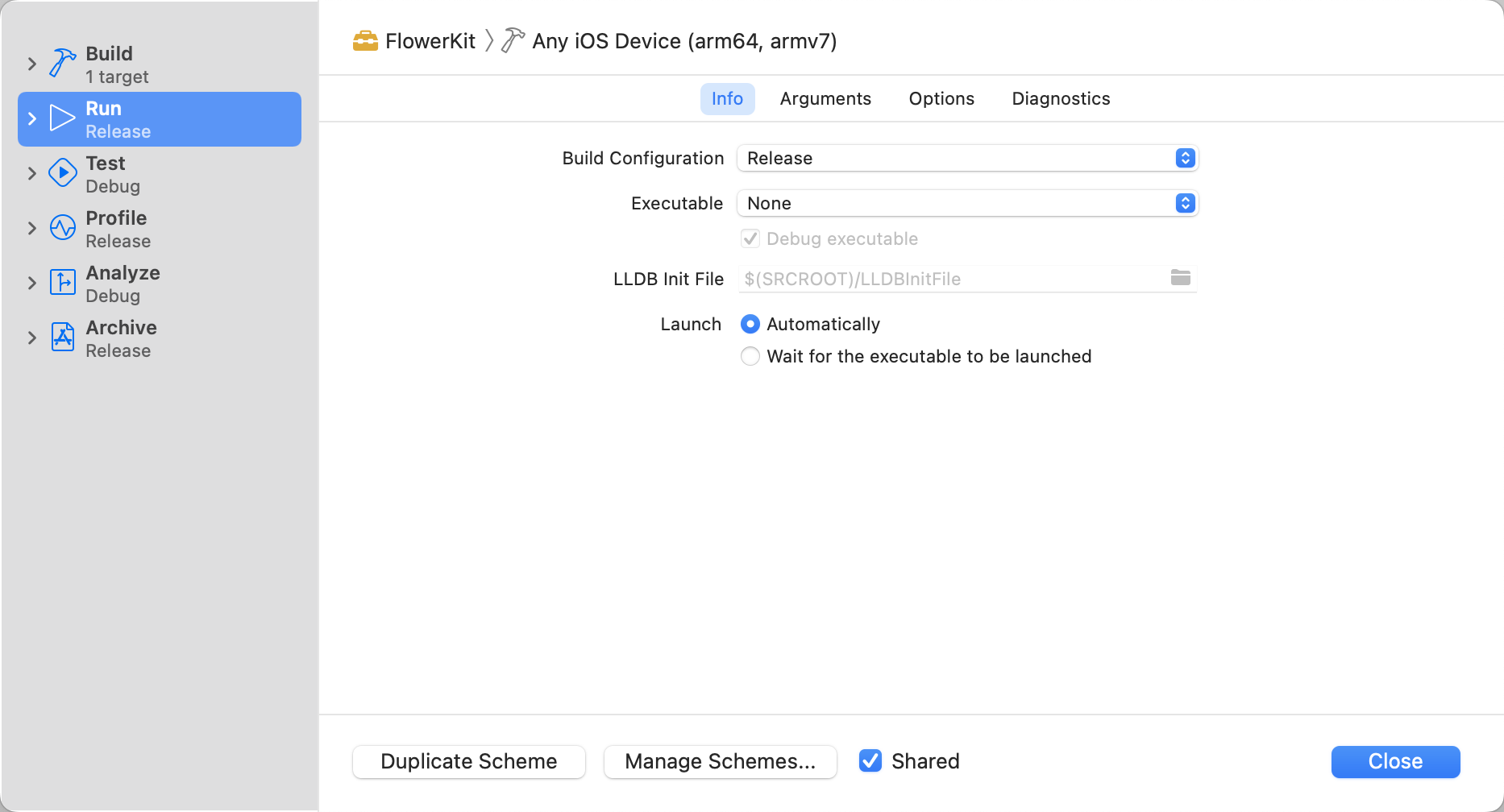This screenshot has height=812, width=1504.
Task: Switch to the Arguments tab
Action: click(x=825, y=98)
